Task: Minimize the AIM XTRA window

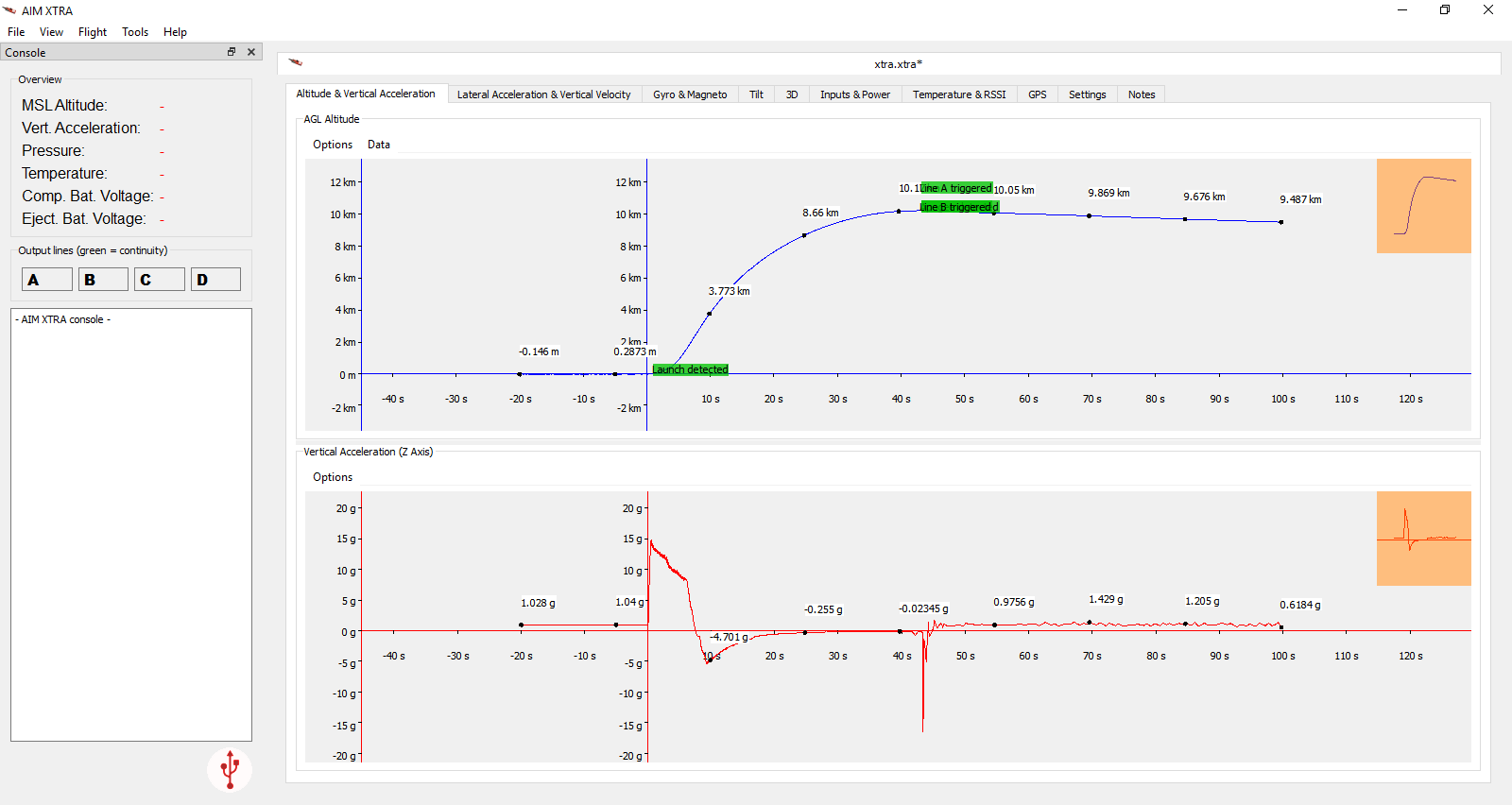Action: point(1402,9)
